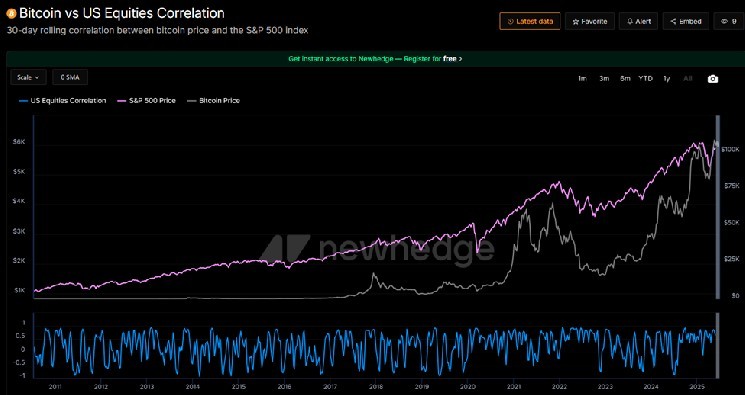745x395 pixels.
Task: Click the eye views counter
Action: [x=729, y=21]
